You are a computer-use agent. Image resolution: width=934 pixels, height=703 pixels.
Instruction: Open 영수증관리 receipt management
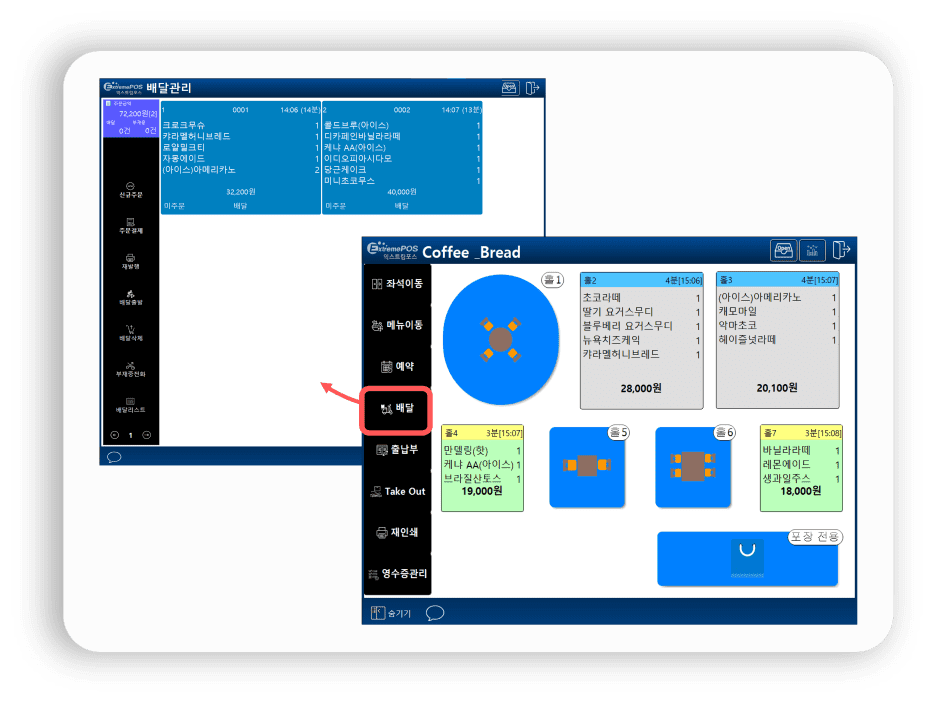click(x=396, y=574)
